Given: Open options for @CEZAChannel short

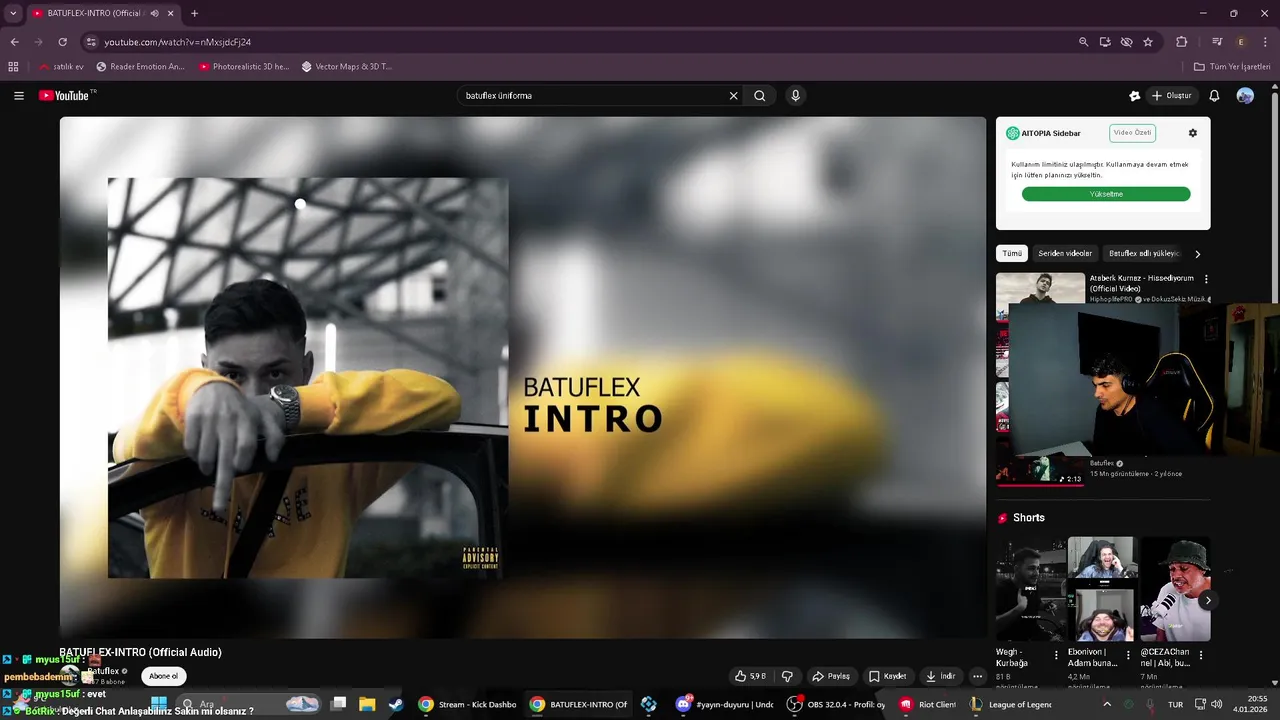Looking at the screenshot, I should pos(1201,656).
